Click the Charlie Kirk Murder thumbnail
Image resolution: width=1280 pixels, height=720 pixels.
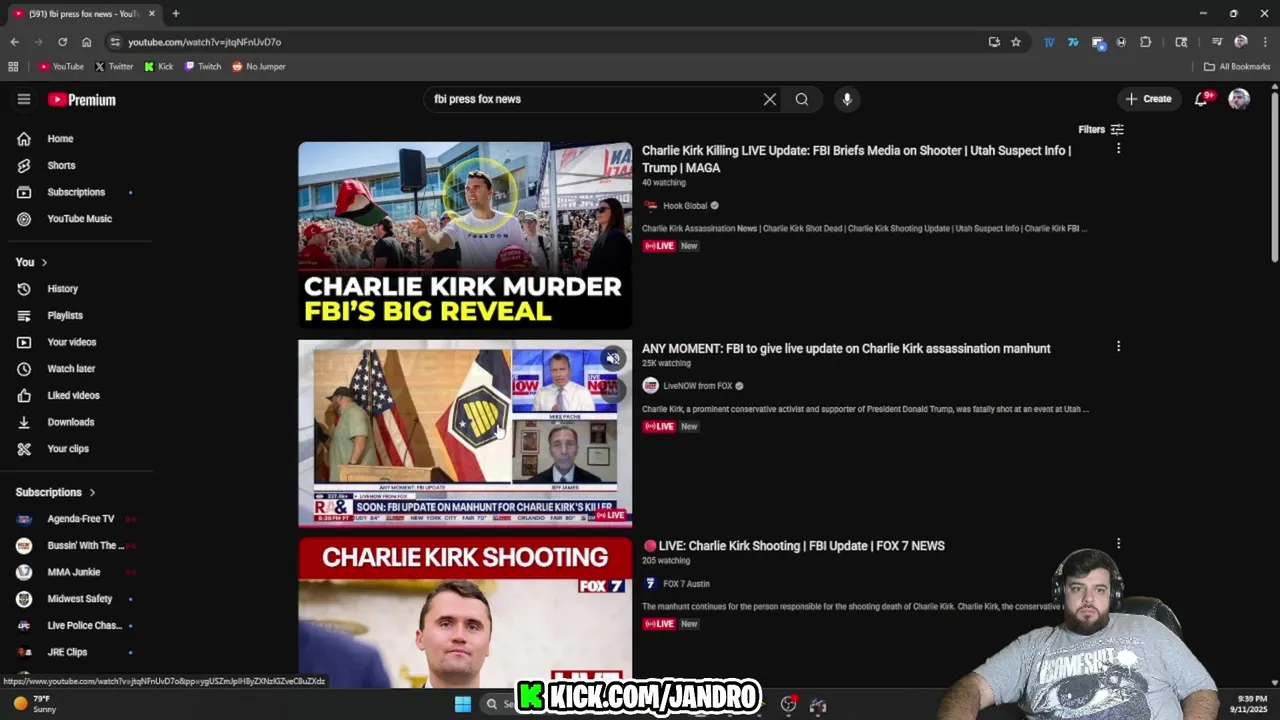pyautogui.click(x=465, y=235)
